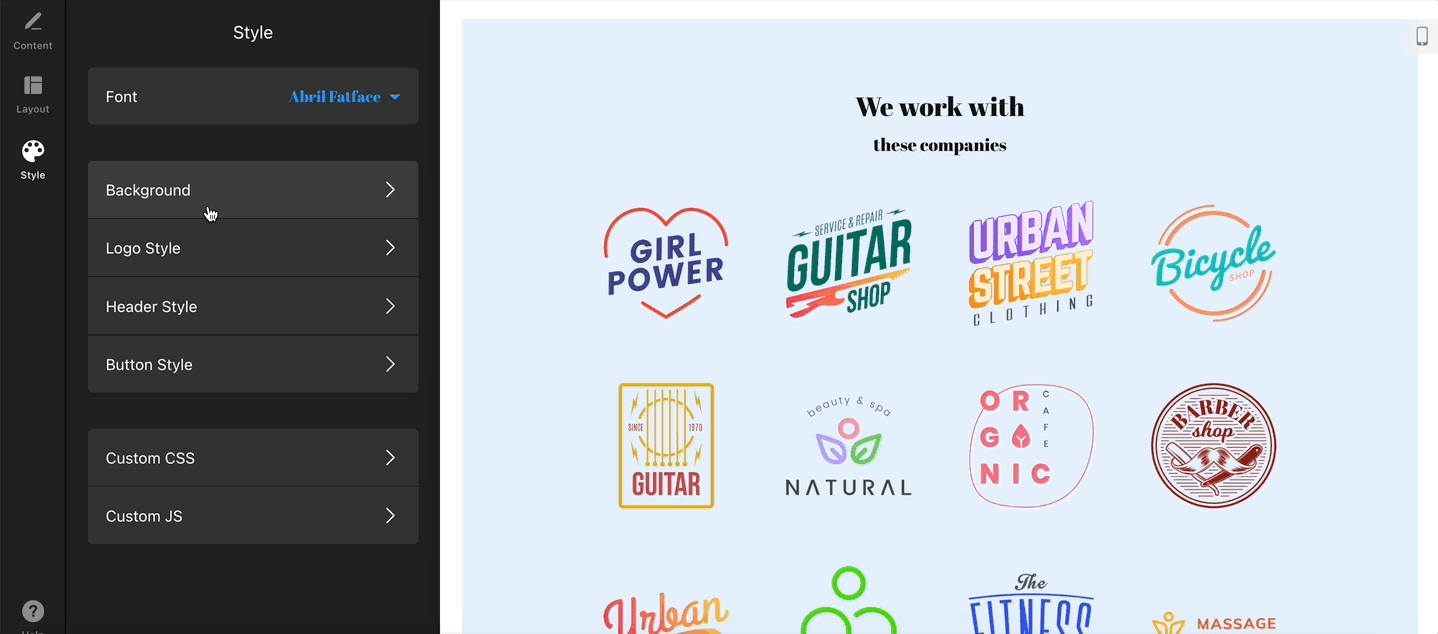Click the yellow Guitar 1970 logo
The height and width of the screenshot is (634, 1438).
666,446
